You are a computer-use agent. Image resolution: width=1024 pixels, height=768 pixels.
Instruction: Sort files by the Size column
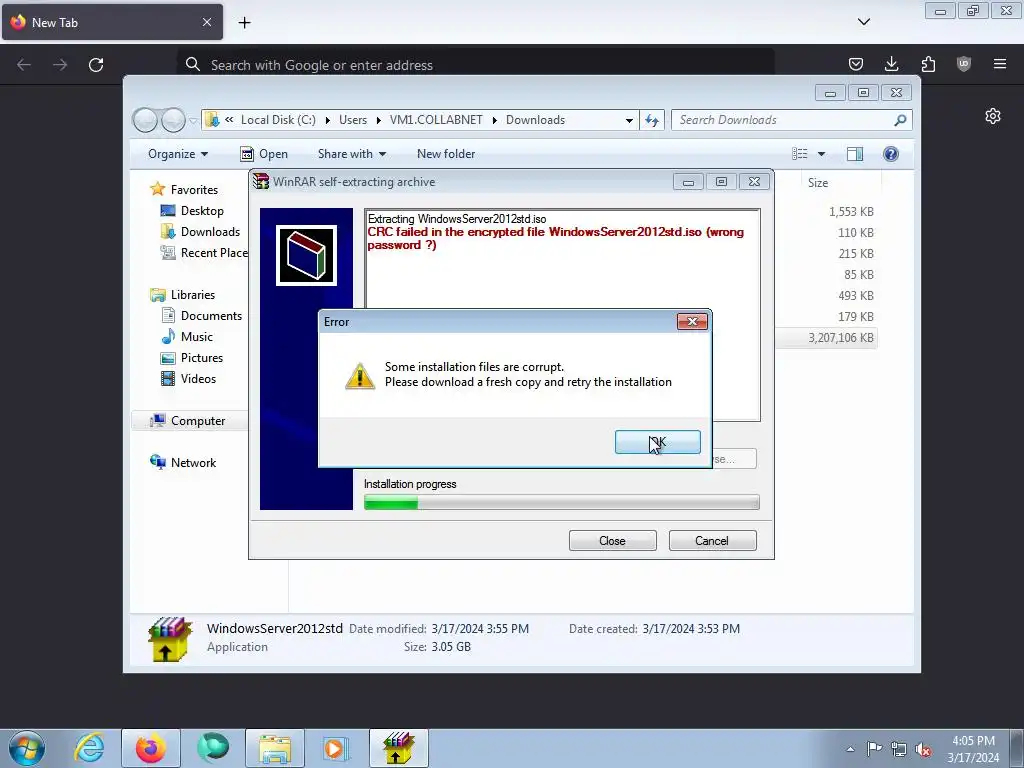tap(818, 183)
